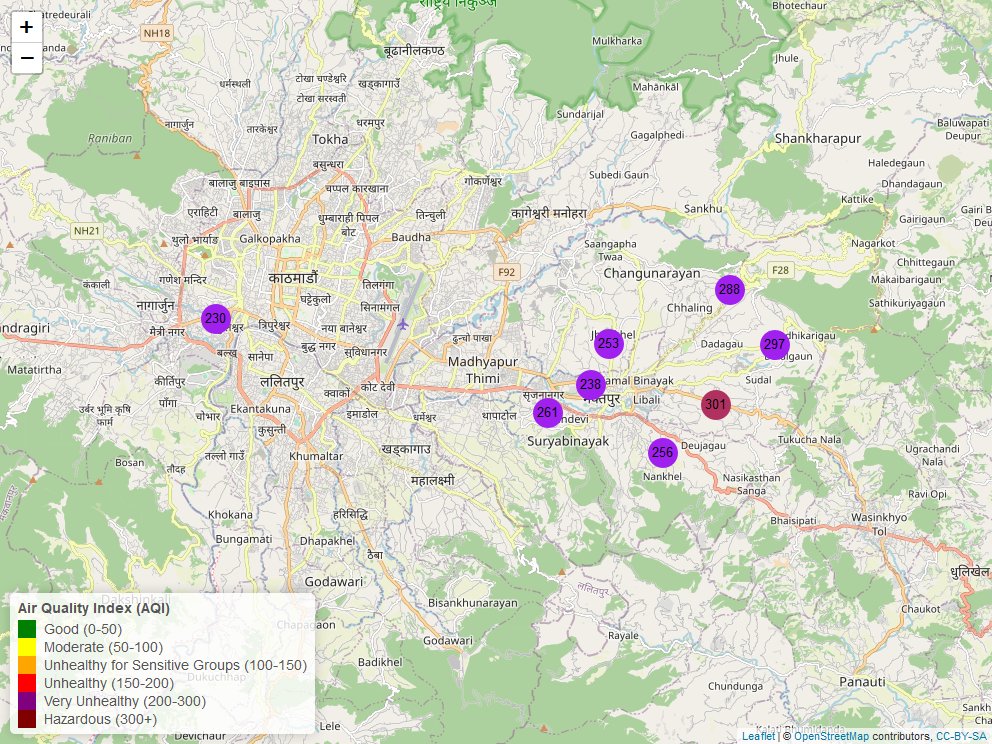
Task: Open the OpenStreetMap contributors link
Action: [831, 736]
